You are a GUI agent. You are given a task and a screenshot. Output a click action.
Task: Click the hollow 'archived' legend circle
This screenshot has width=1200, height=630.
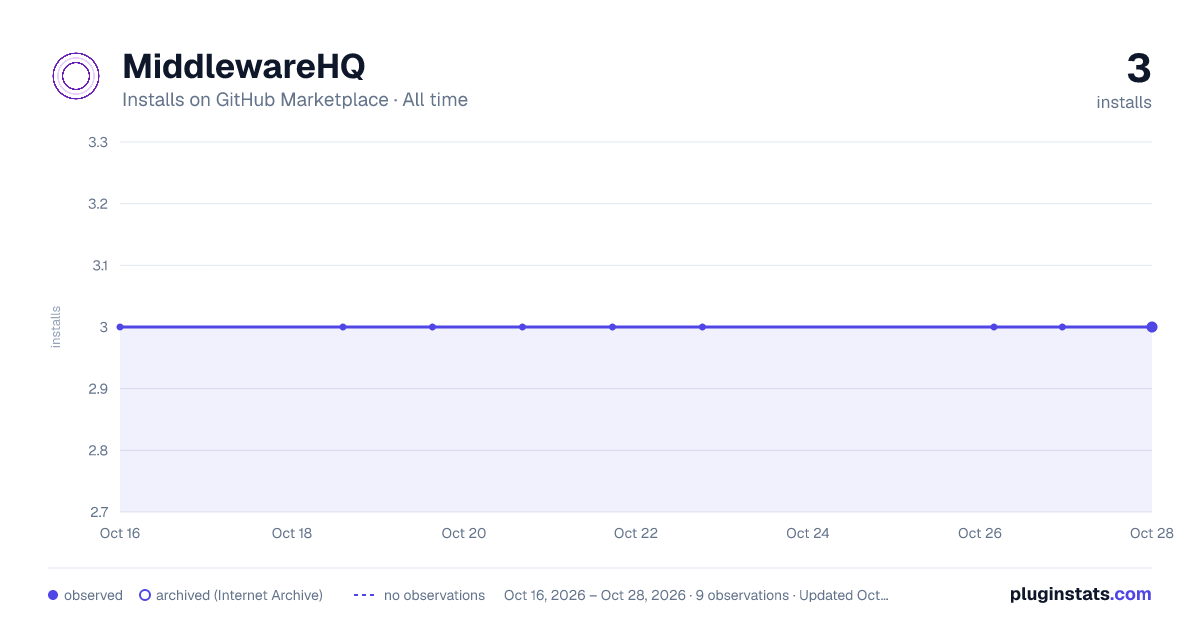coord(145,595)
